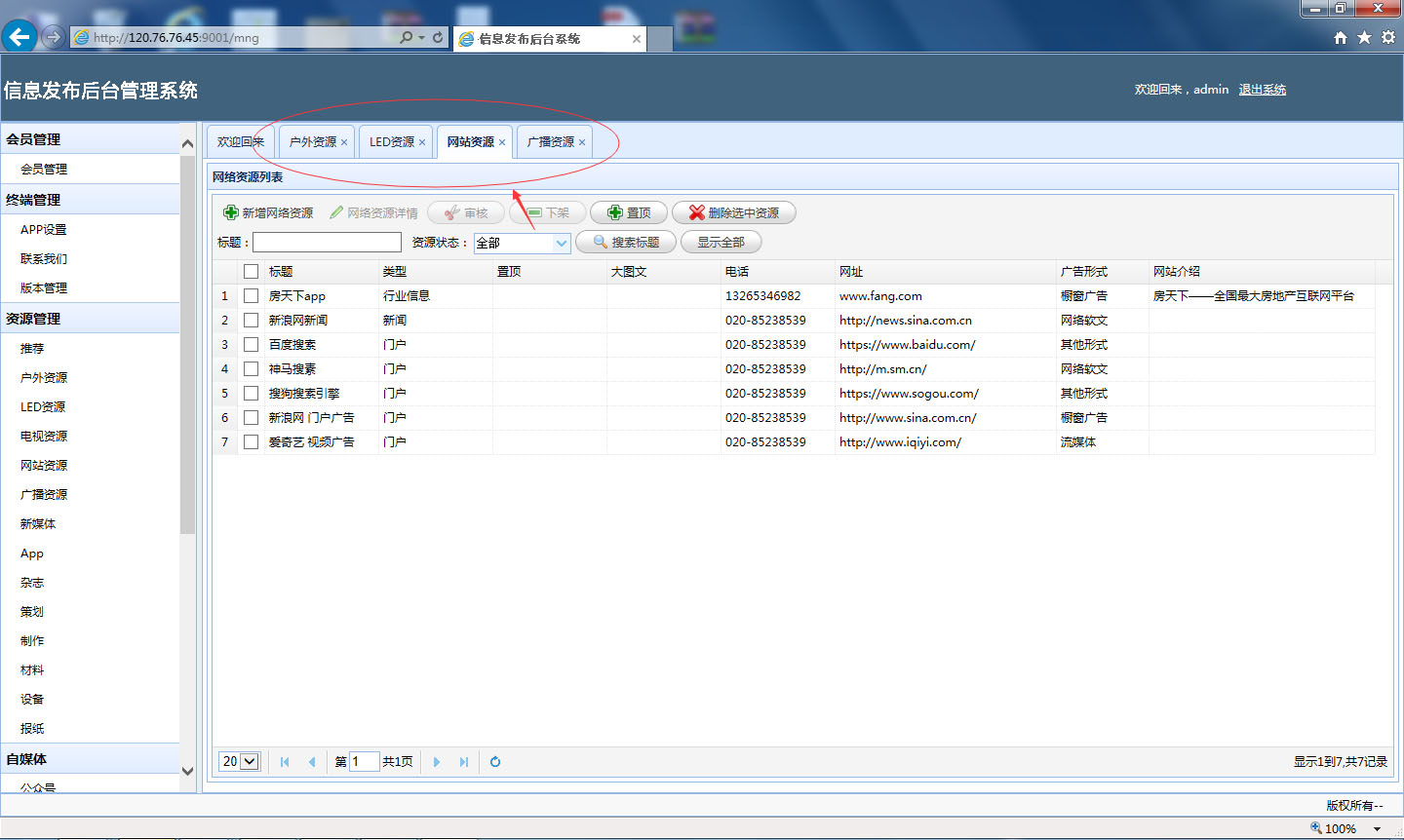This screenshot has height=840, width=1404.
Task: Close the 信息发布后台系统 browser tab
Action: pyautogui.click(x=637, y=39)
